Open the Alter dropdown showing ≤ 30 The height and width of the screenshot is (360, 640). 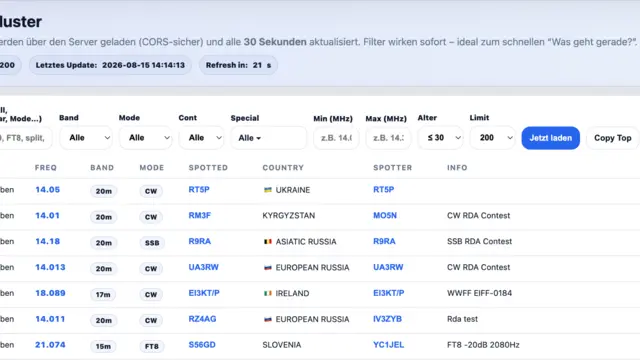[440, 138]
